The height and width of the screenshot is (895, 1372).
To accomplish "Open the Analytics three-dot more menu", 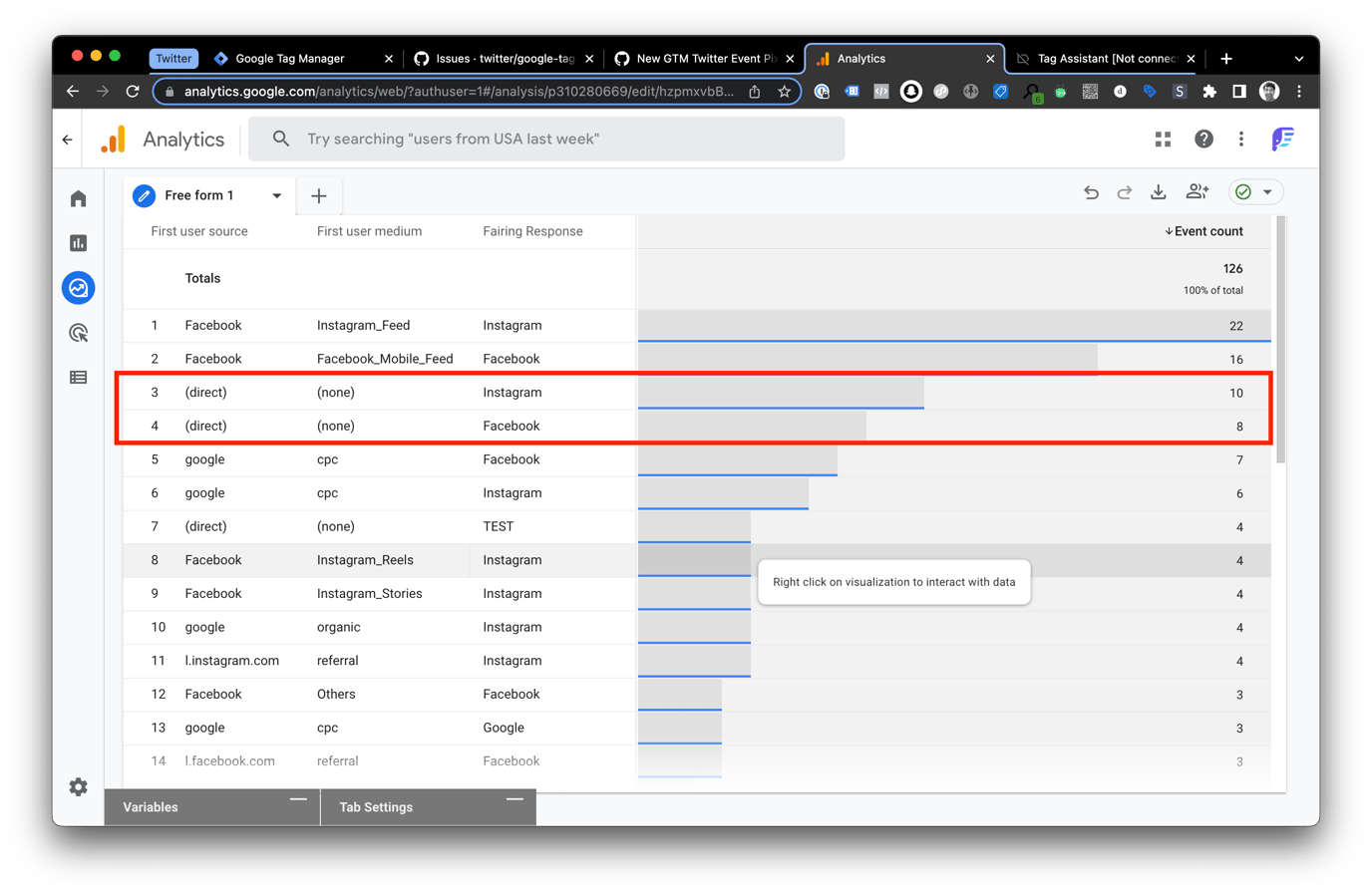I will click(1241, 140).
